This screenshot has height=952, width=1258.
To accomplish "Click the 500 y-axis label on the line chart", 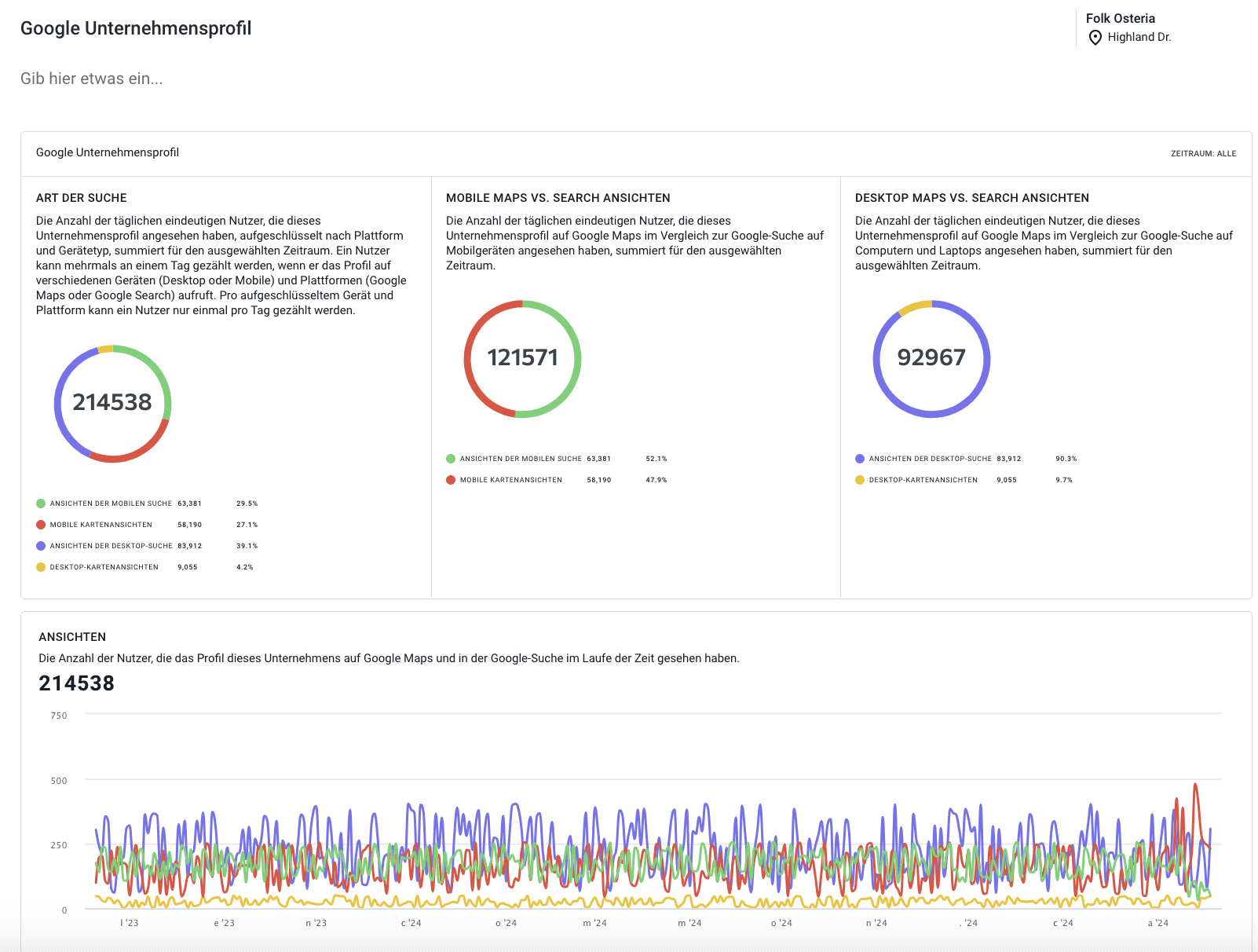I will pos(59,781).
